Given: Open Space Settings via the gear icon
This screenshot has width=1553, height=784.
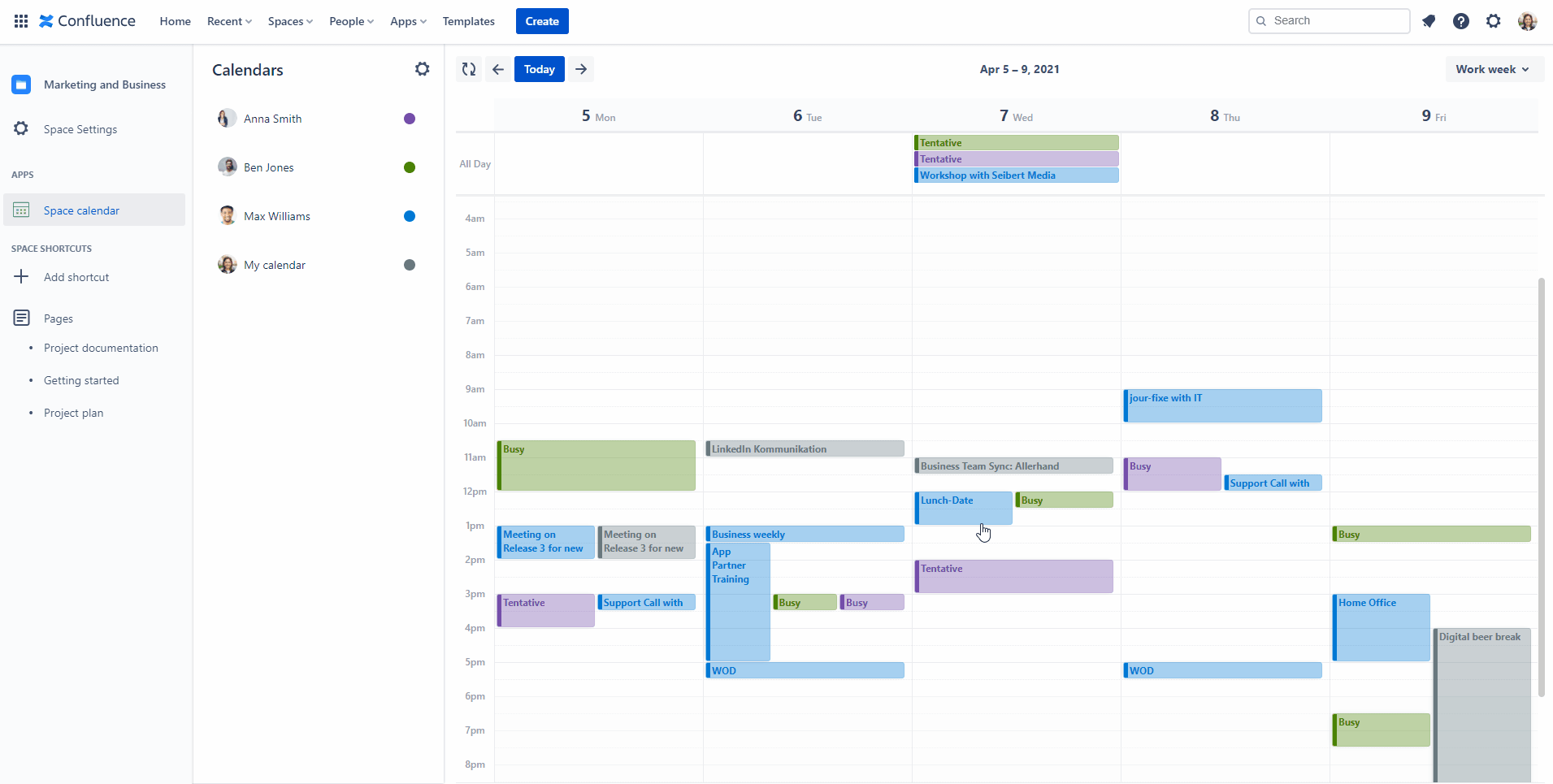Looking at the screenshot, I should pyautogui.click(x=20, y=128).
